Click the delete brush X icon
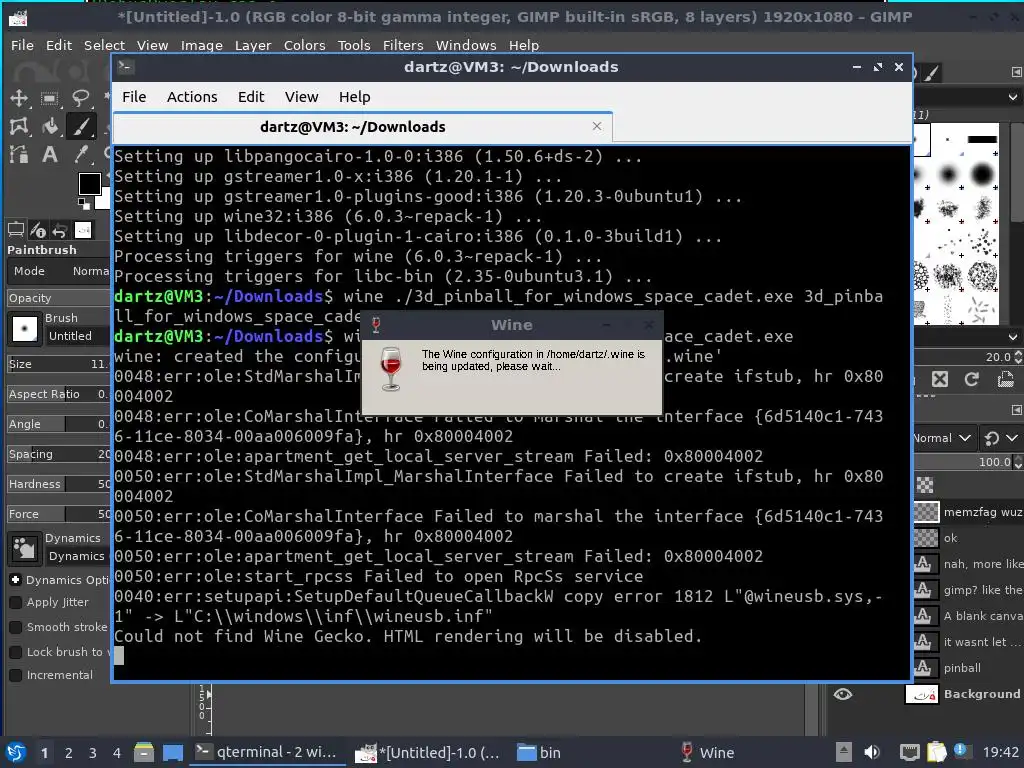 [x=940, y=379]
